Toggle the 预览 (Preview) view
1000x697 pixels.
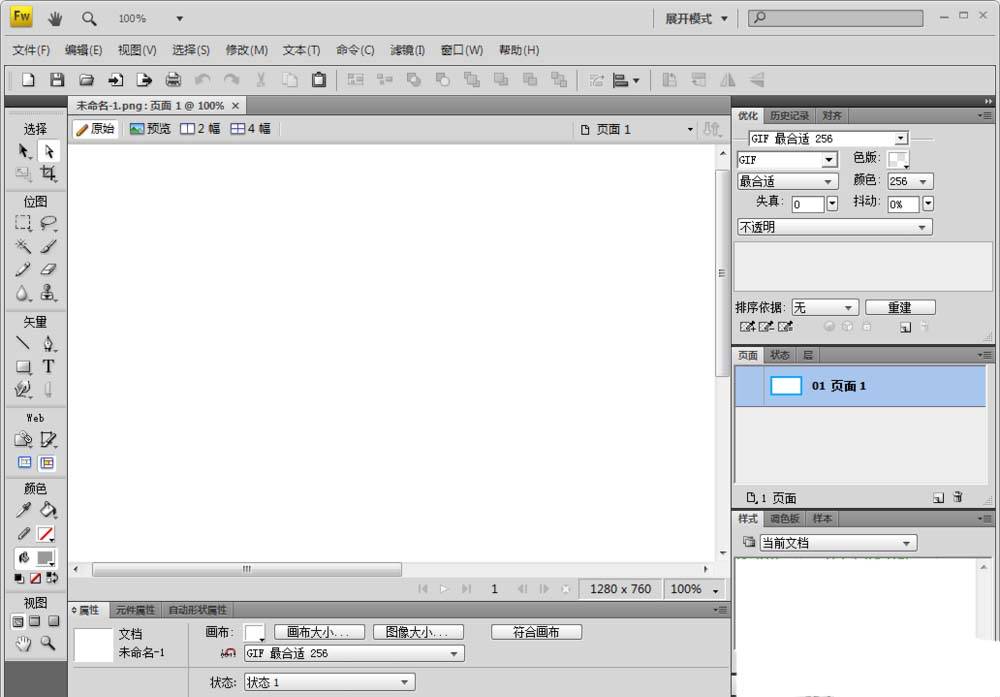150,129
